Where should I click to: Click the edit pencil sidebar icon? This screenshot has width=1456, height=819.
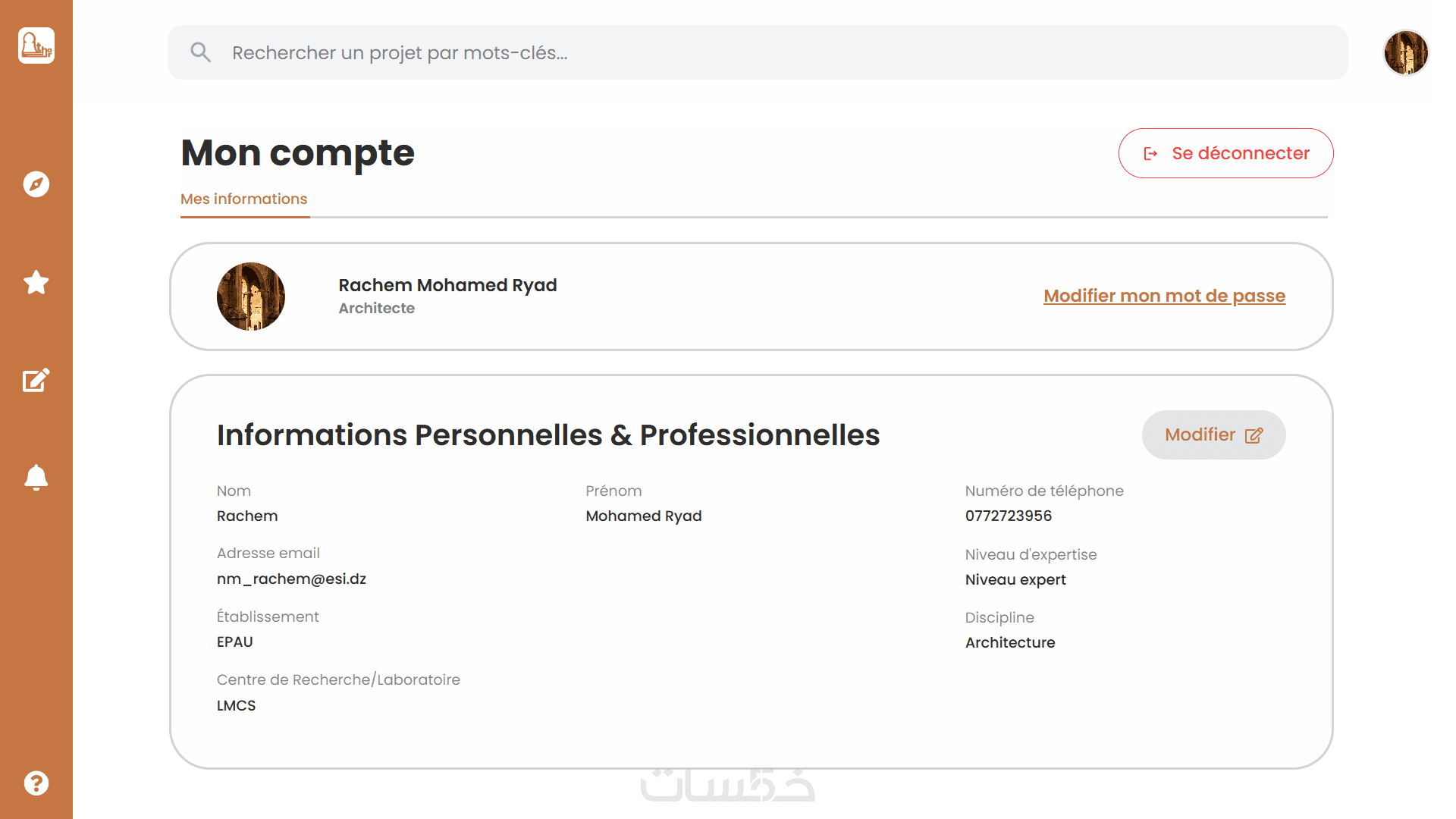point(36,380)
